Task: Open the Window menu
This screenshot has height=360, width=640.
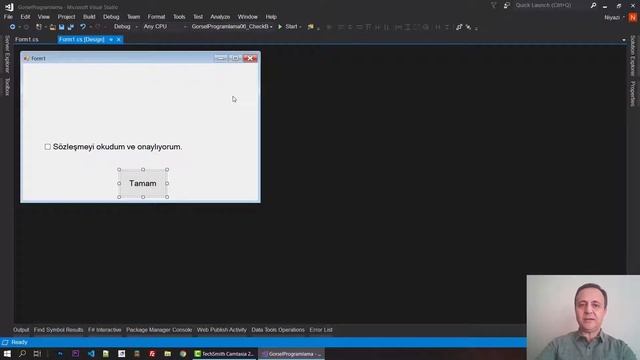Action: point(247,17)
